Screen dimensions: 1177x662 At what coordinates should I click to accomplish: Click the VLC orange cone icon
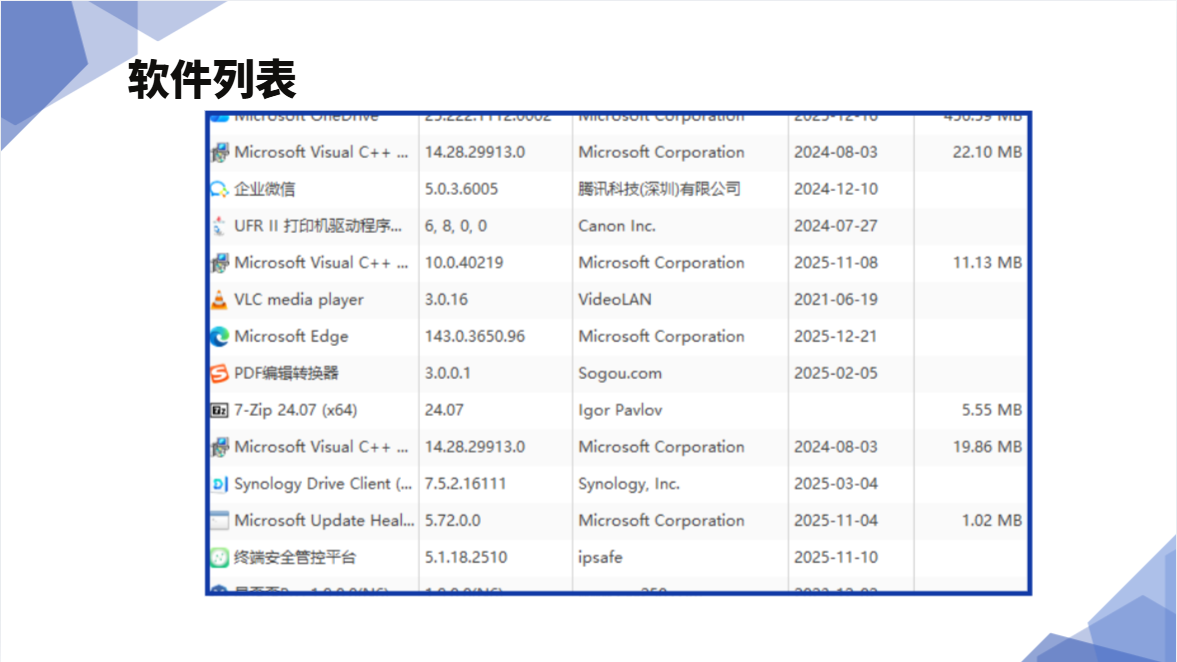point(219,299)
